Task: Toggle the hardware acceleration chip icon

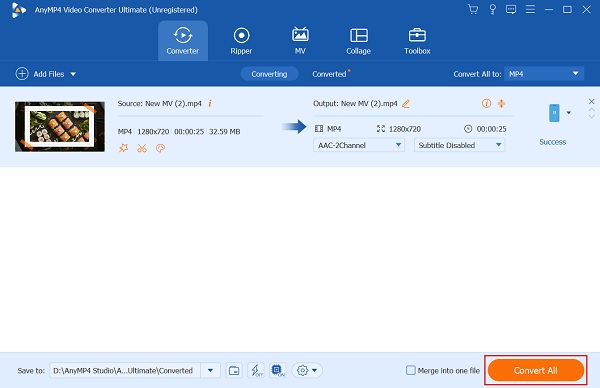Action: coord(277,370)
